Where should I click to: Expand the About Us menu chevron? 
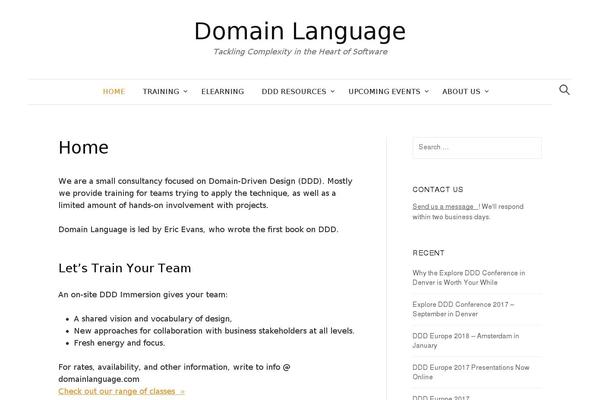(x=487, y=91)
